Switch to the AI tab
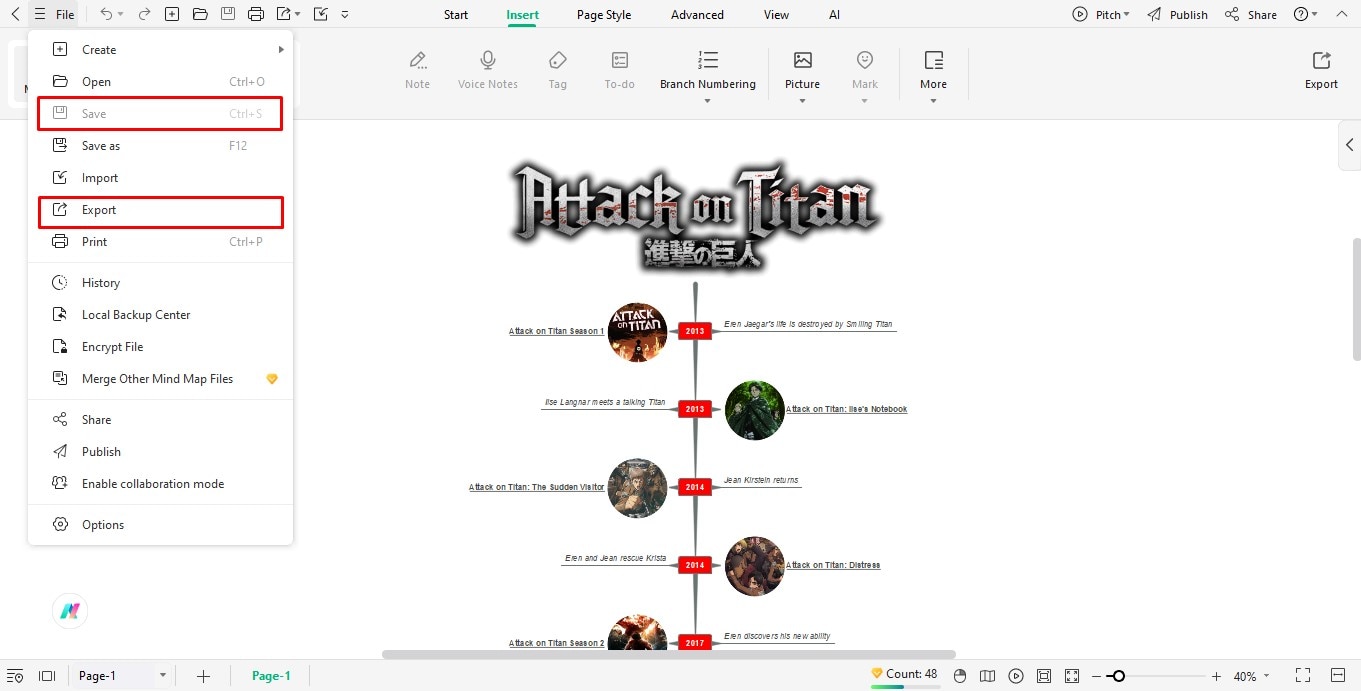 [834, 15]
